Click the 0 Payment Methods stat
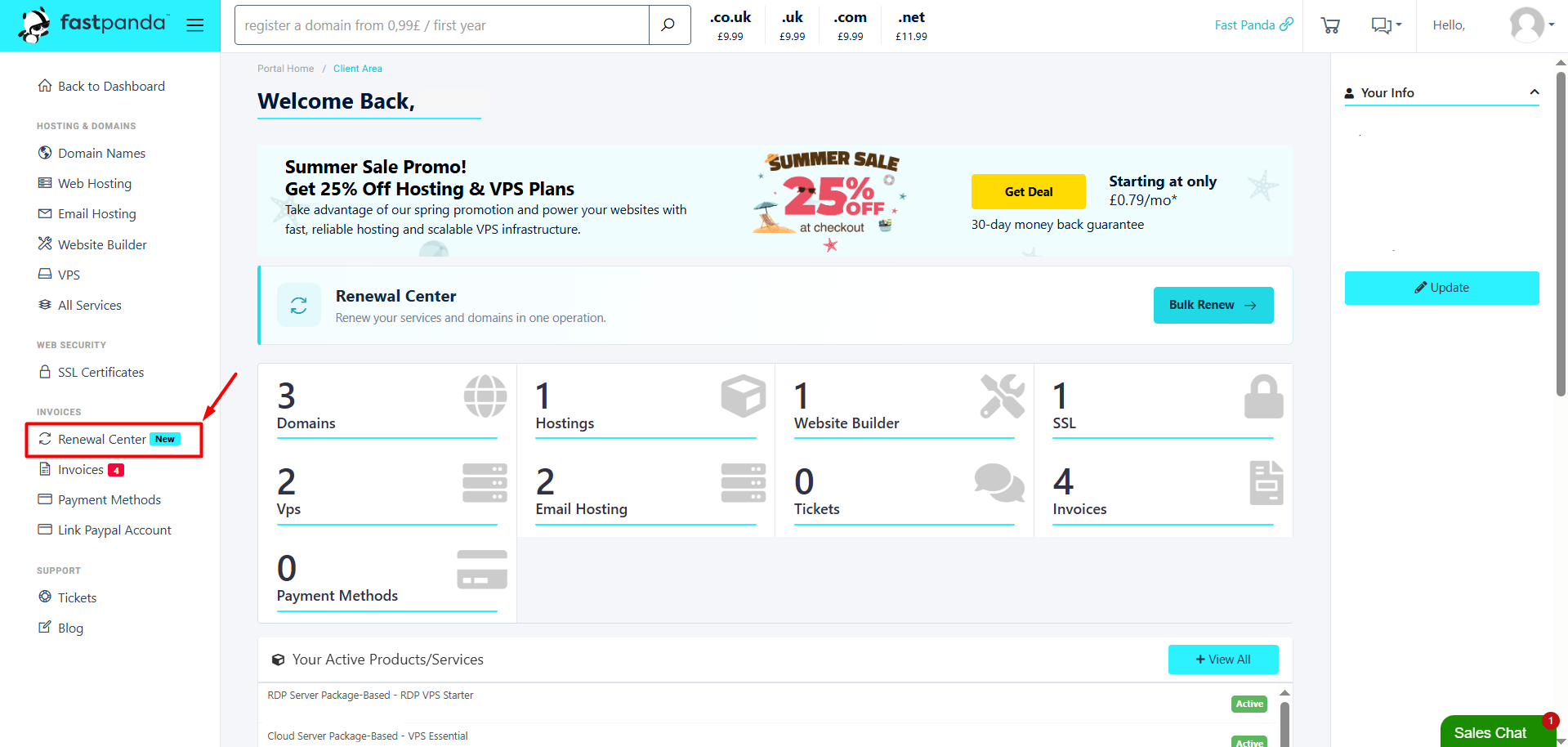Viewport: 1568px width, 747px height. 387,579
